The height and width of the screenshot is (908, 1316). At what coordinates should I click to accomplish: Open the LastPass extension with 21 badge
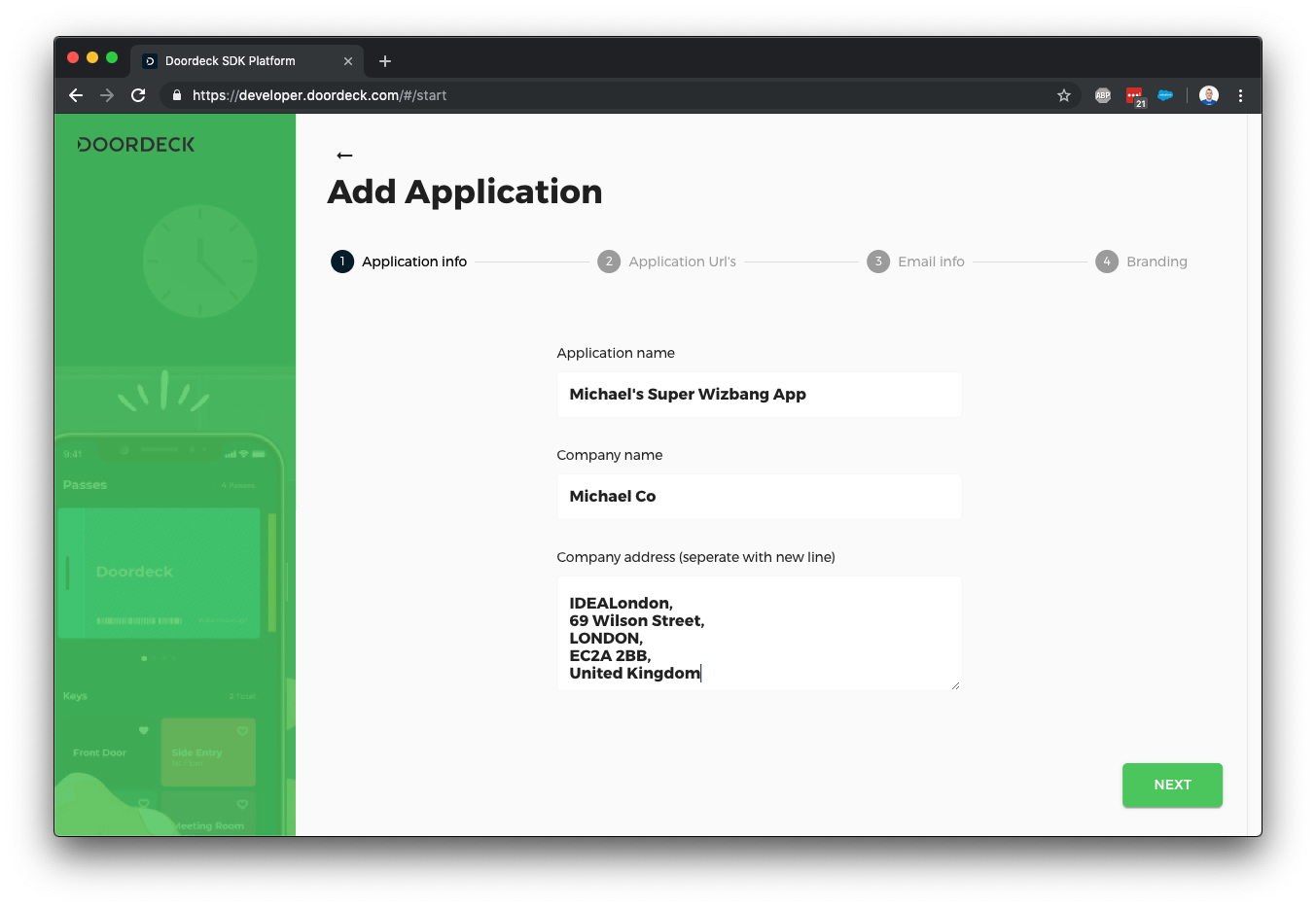coord(1134,95)
